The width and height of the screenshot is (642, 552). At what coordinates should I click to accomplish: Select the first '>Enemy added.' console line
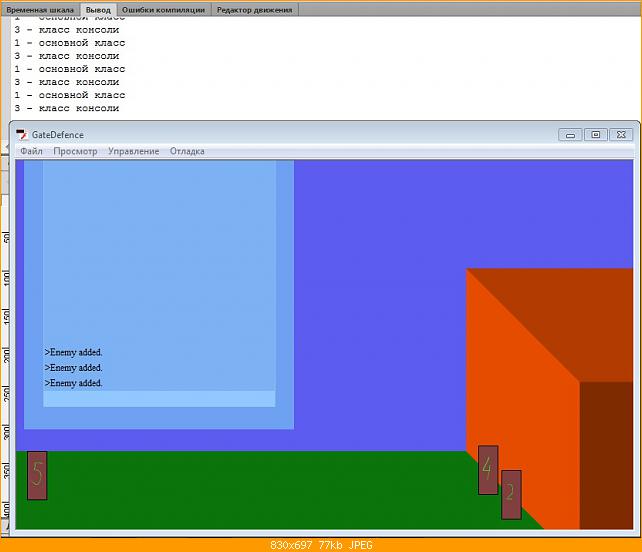tap(74, 352)
